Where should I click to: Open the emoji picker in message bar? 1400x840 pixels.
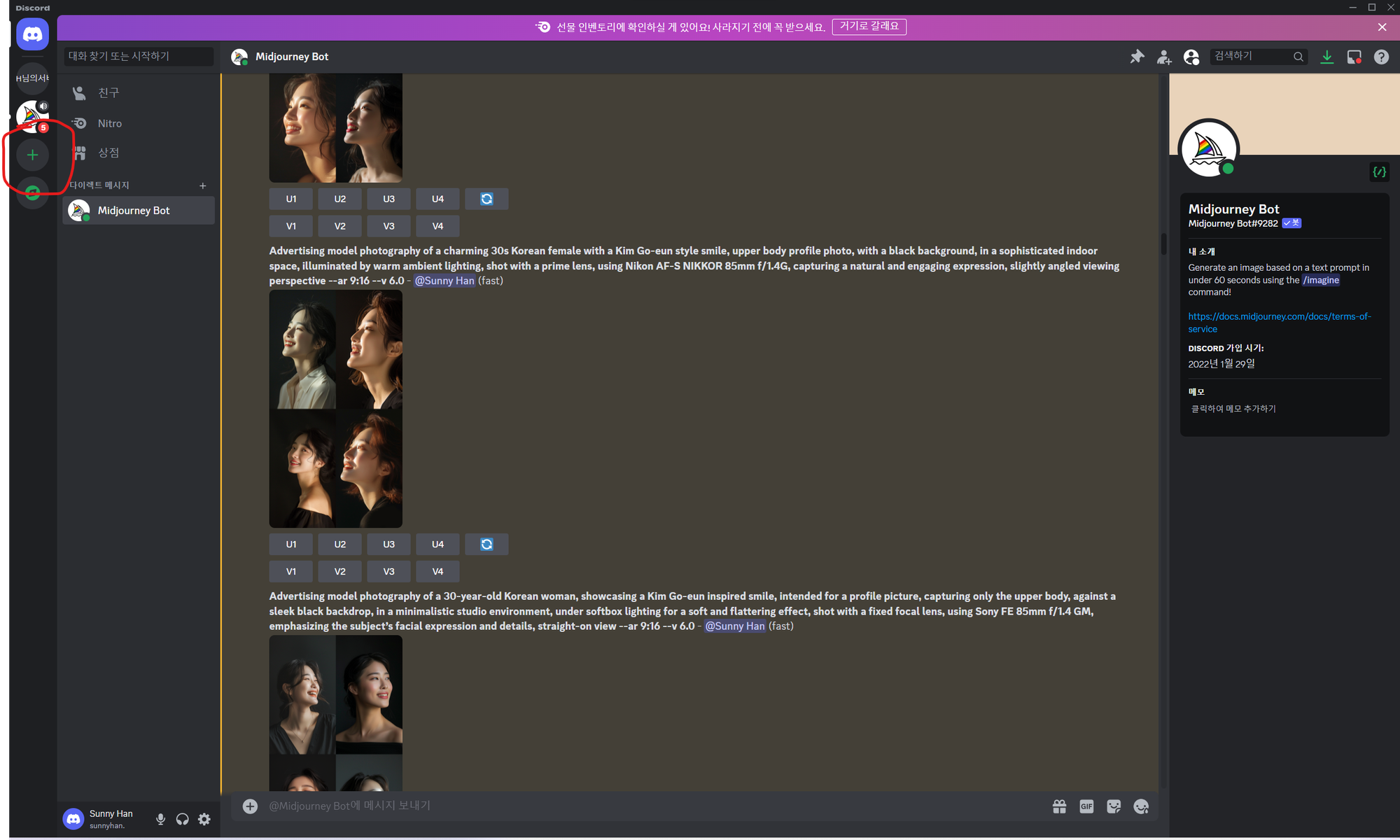click(x=1141, y=806)
